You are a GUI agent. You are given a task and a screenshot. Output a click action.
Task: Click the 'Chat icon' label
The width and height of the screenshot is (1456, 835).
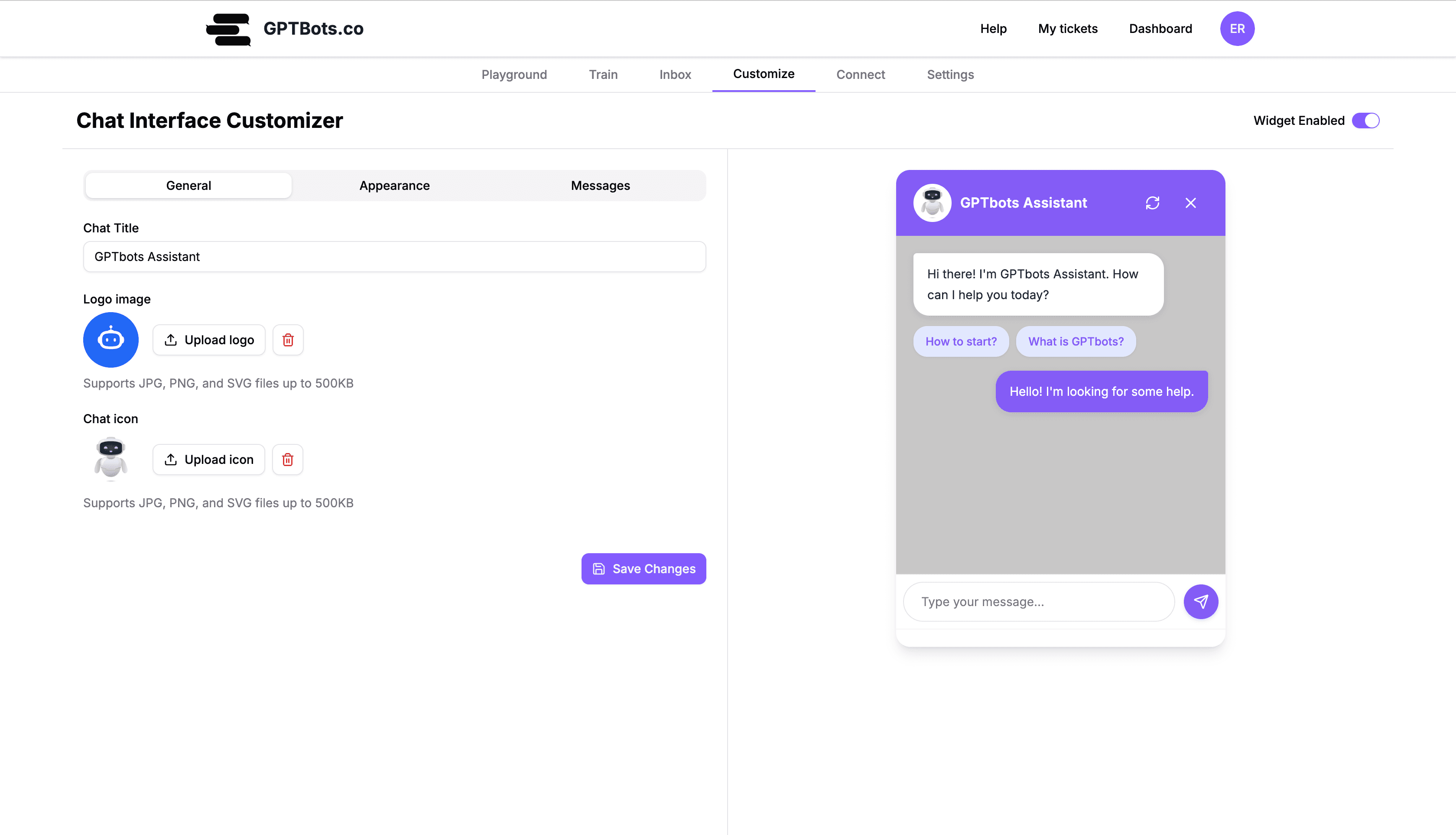tap(110, 419)
